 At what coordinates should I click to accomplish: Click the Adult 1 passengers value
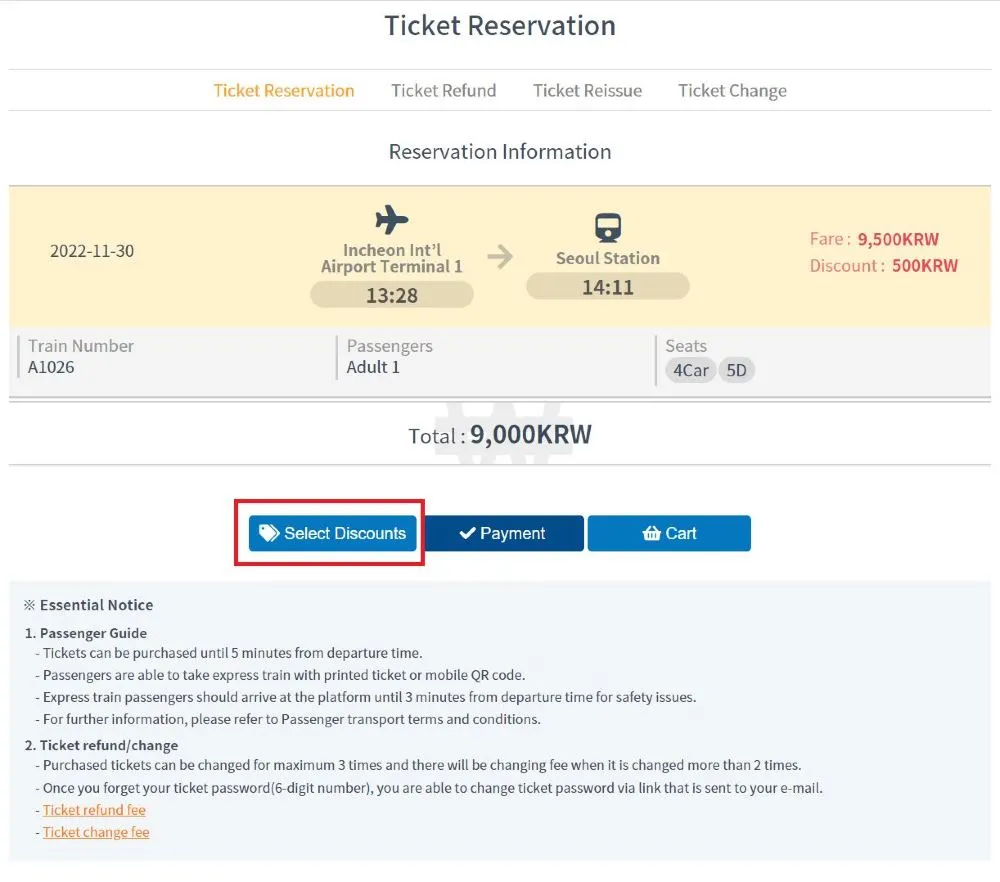point(373,367)
